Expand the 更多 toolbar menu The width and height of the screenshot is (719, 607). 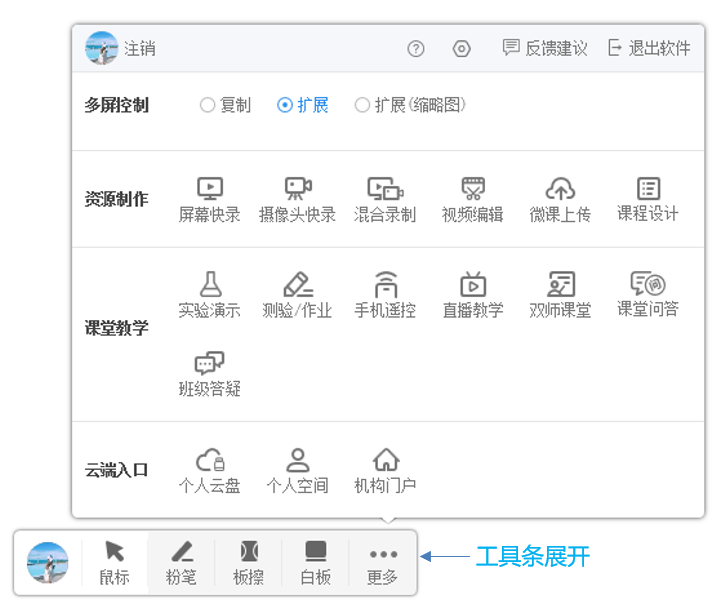(x=382, y=563)
